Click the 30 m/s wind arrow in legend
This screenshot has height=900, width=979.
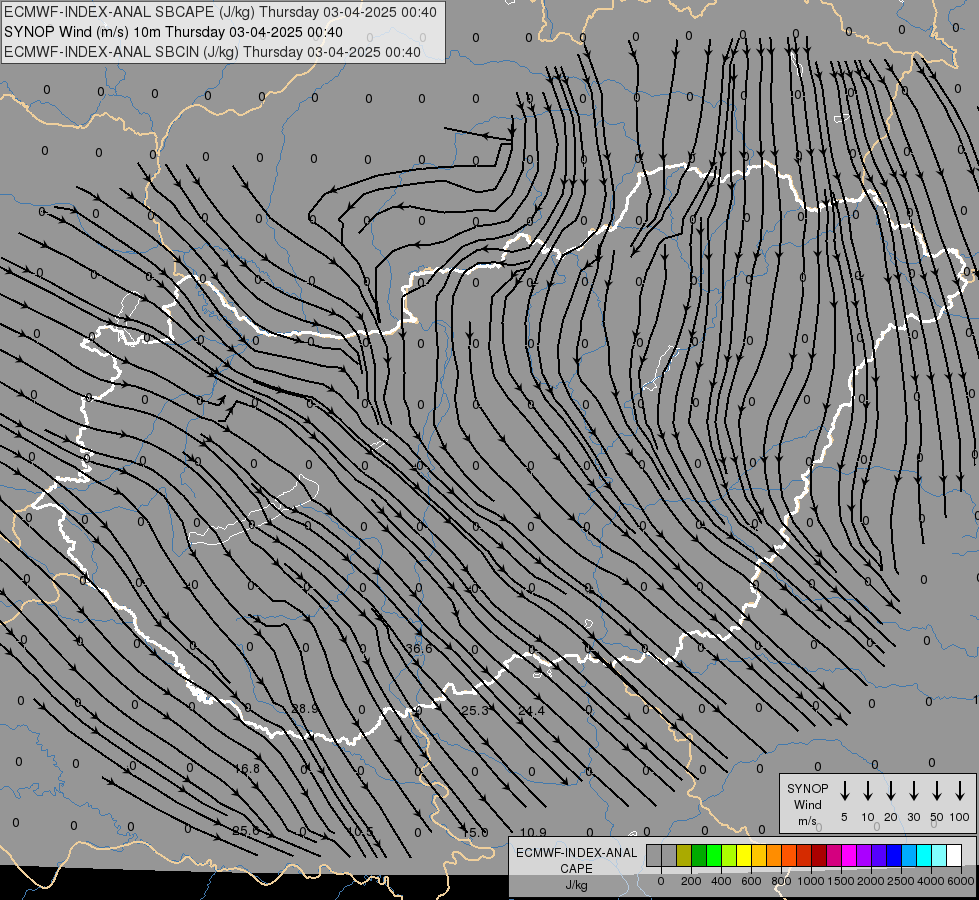(913, 791)
